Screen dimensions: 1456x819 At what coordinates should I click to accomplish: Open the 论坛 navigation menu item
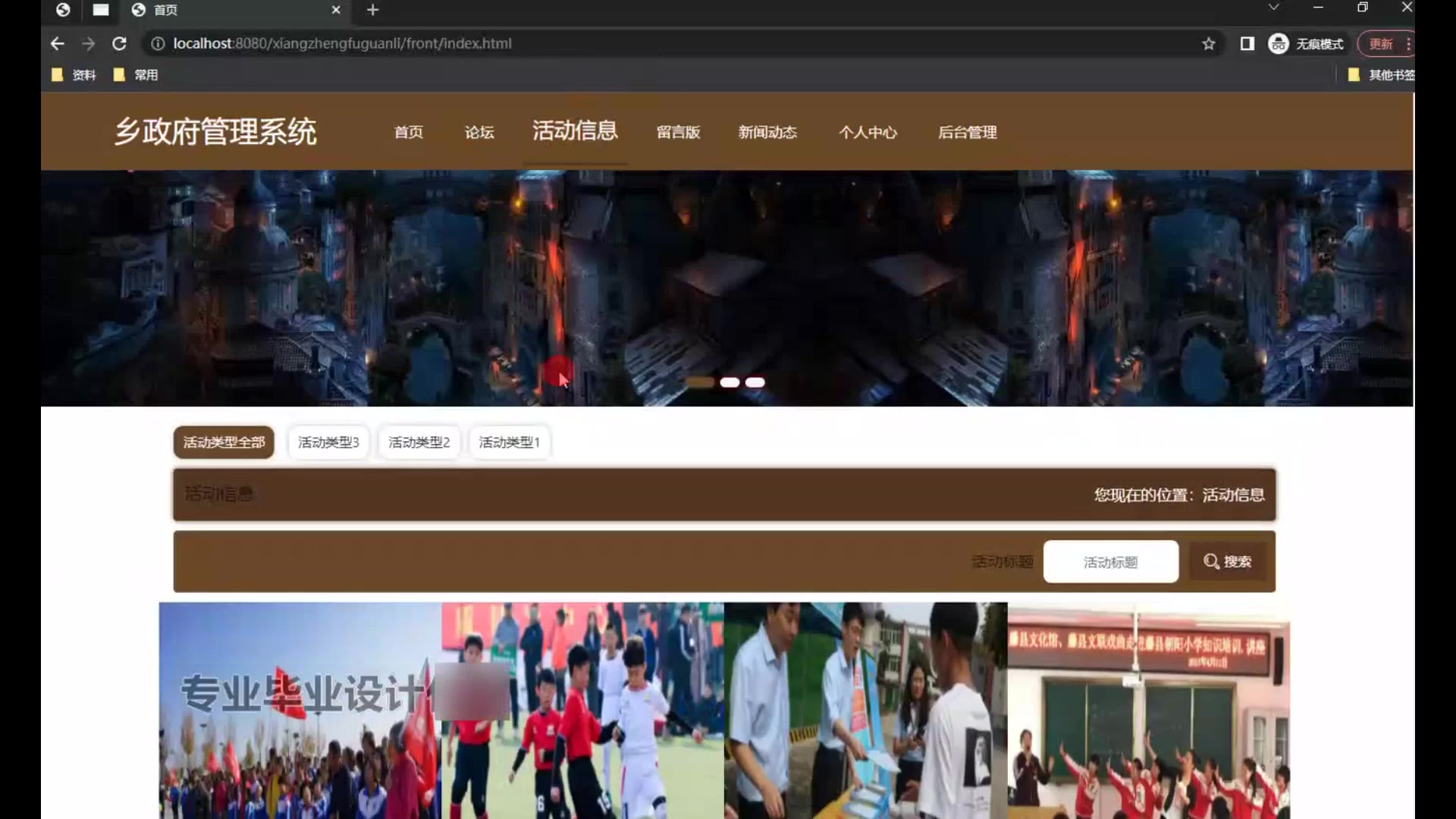479,133
